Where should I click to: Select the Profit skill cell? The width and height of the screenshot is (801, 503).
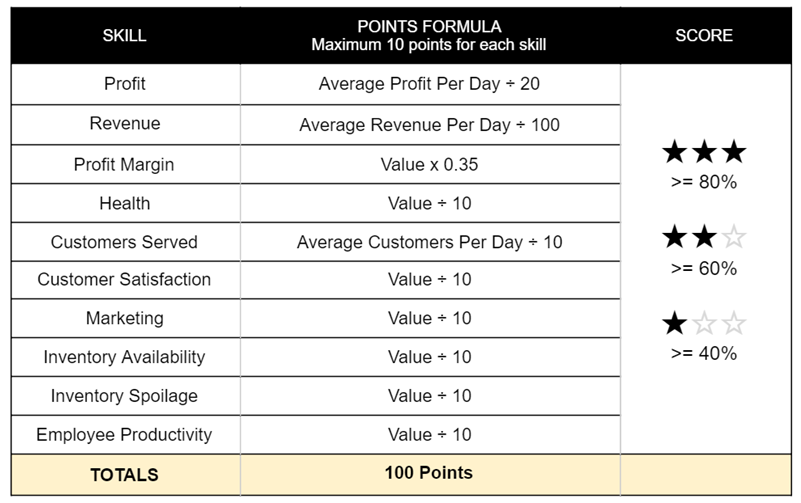coord(125,84)
